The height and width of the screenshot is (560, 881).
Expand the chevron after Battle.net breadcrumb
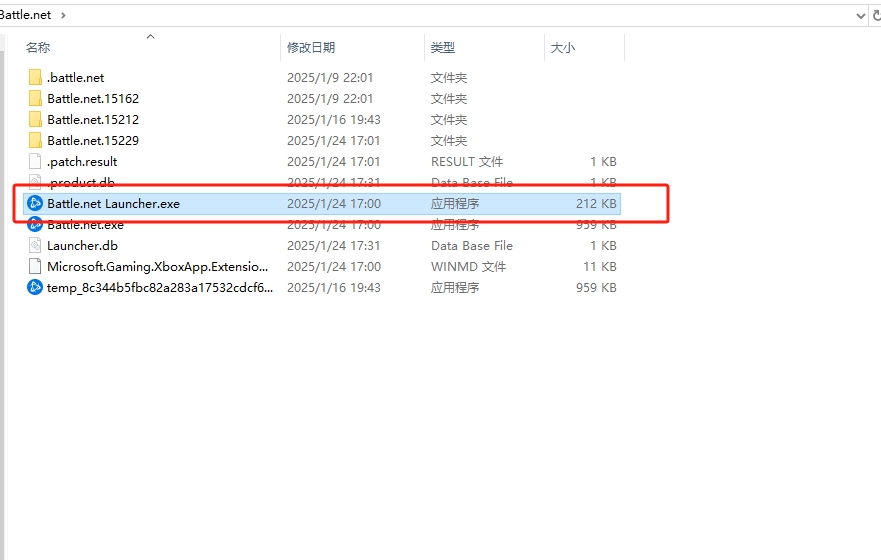point(63,15)
